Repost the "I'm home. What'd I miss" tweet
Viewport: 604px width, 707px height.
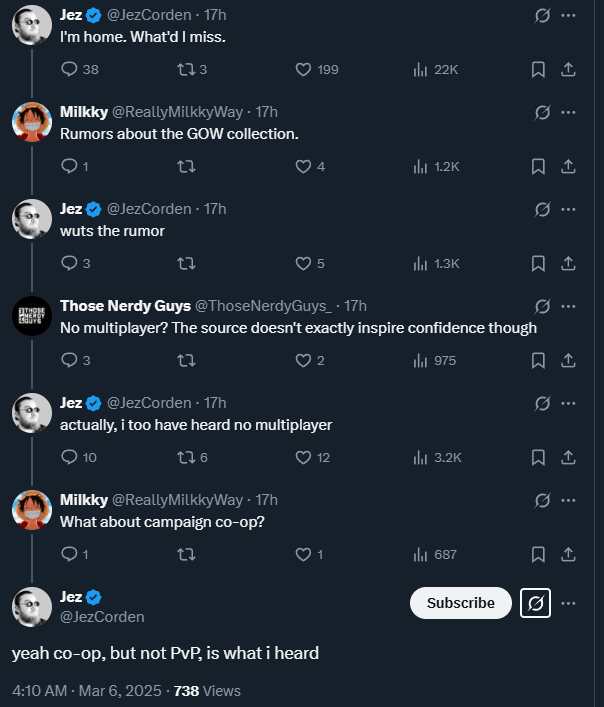click(x=185, y=69)
